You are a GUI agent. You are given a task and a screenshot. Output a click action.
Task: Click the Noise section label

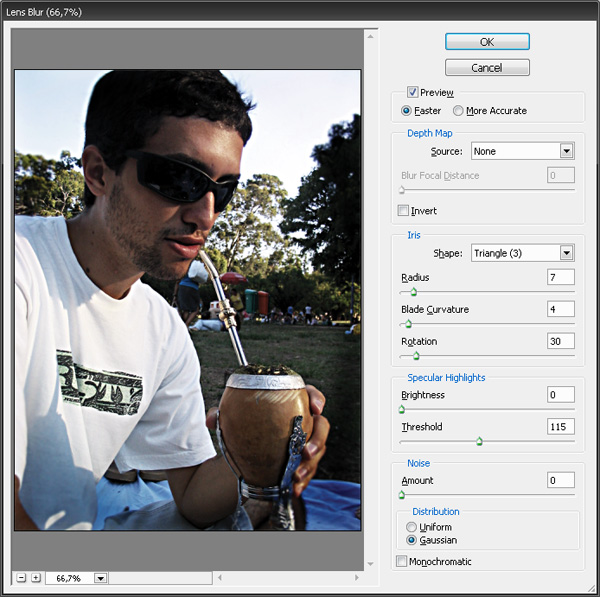click(418, 463)
